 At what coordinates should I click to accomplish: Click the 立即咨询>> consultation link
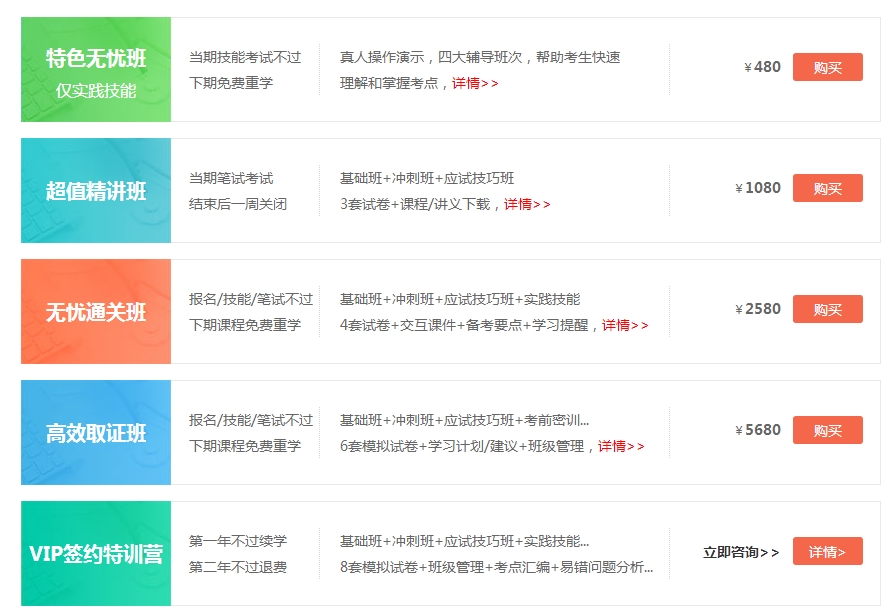click(740, 552)
